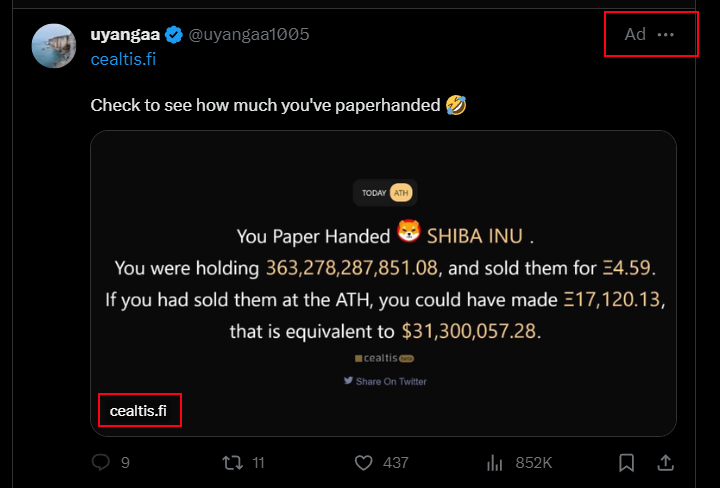The image size is (720, 488).
Task: Open uyangaa profile avatar
Action: (x=54, y=46)
